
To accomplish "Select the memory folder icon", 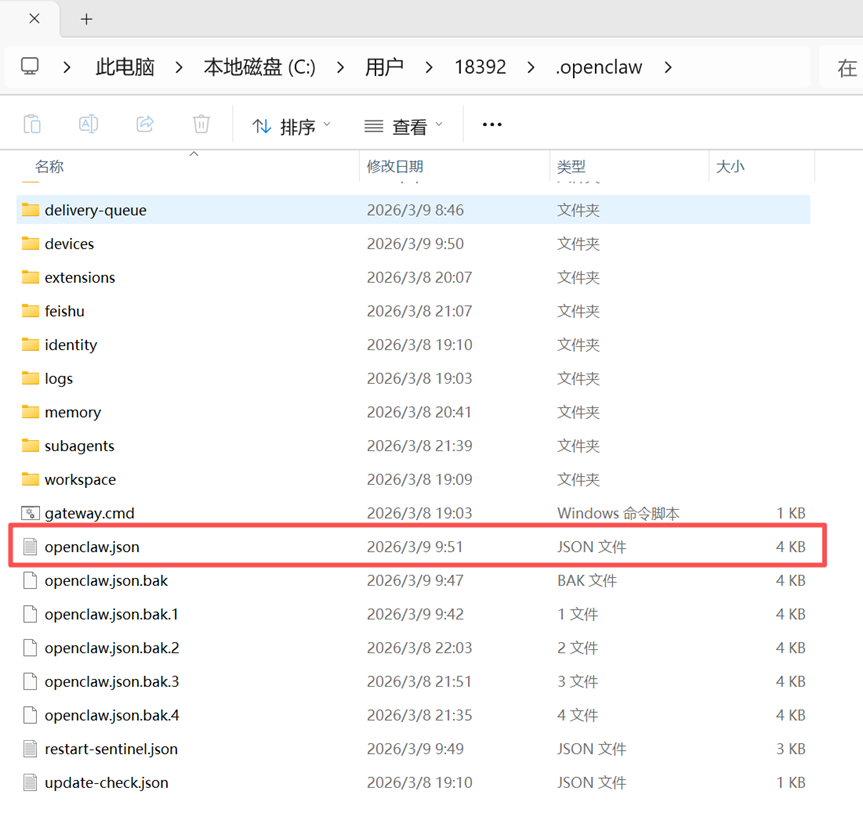I will pos(30,412).
